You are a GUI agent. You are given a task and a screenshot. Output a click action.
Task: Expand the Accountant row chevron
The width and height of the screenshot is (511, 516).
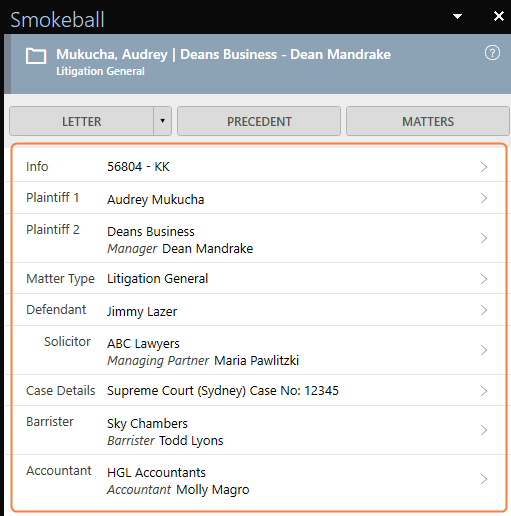(x=484, y=479)
